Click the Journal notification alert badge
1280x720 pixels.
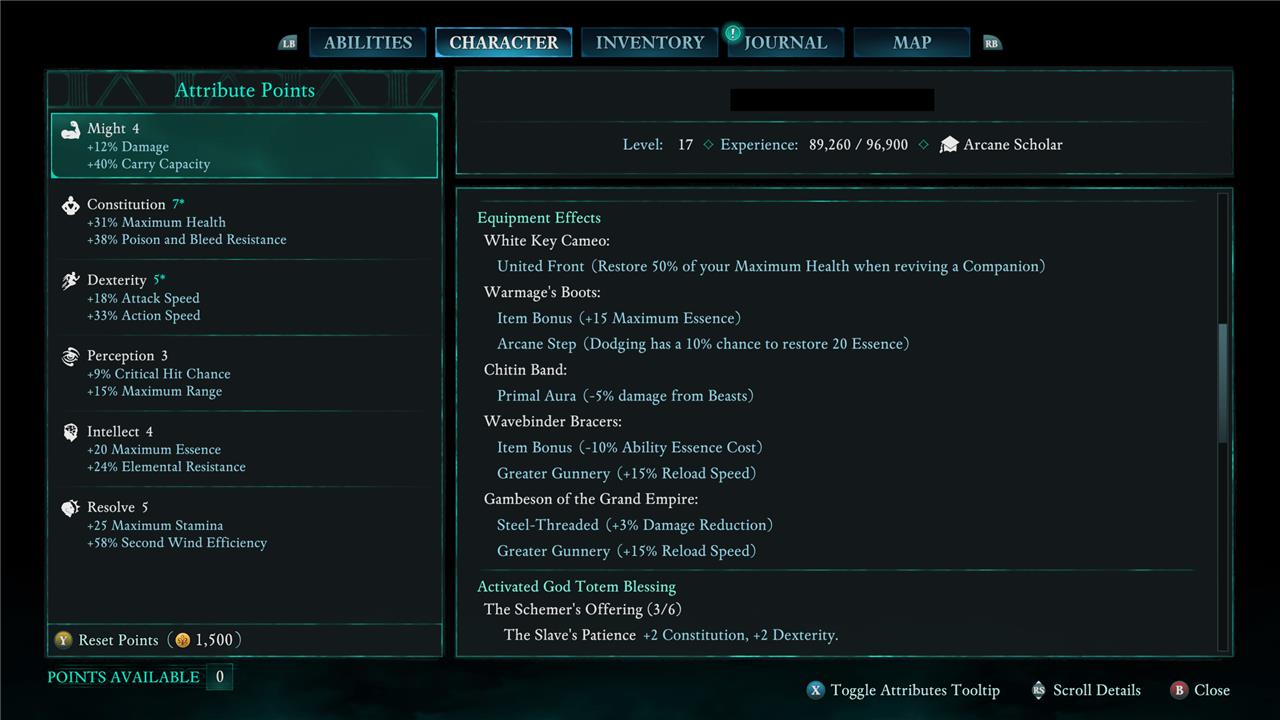pos(733,33)
